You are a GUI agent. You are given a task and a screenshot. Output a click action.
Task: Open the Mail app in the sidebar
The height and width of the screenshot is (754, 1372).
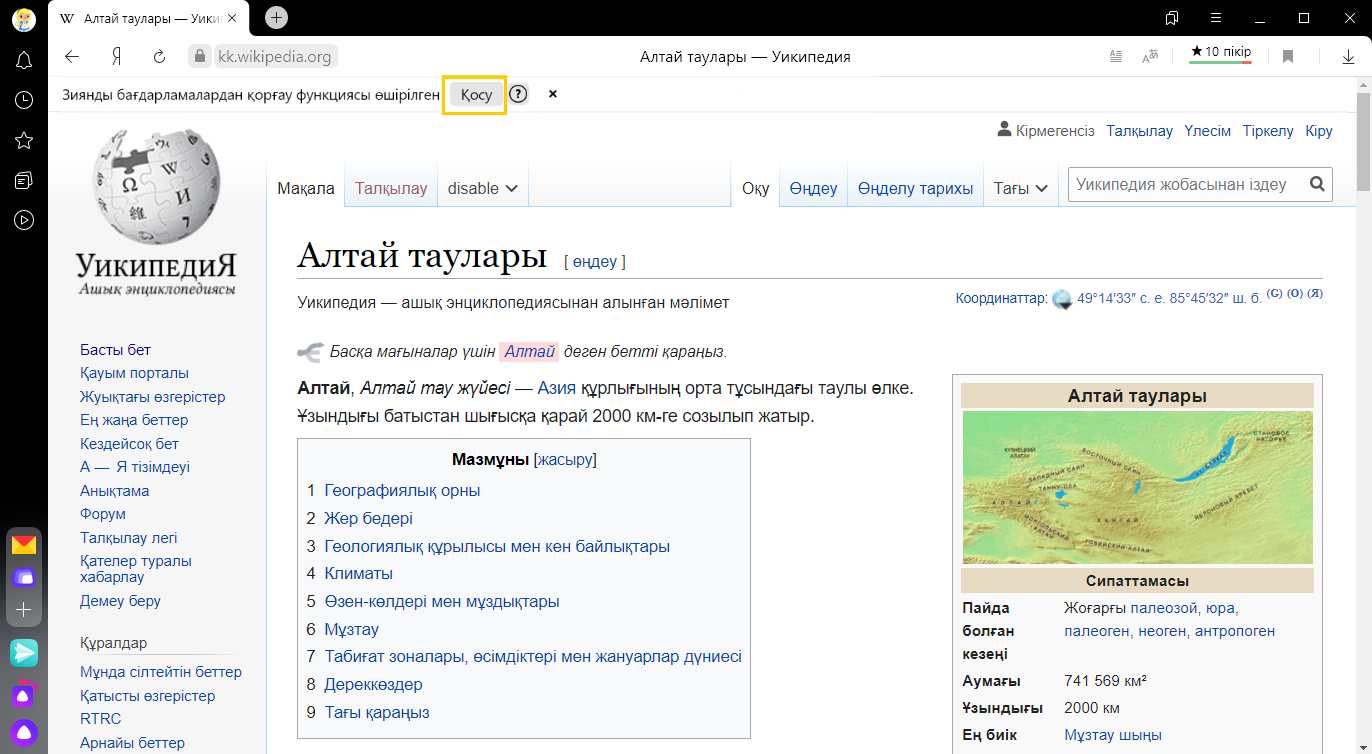point(24,545)
